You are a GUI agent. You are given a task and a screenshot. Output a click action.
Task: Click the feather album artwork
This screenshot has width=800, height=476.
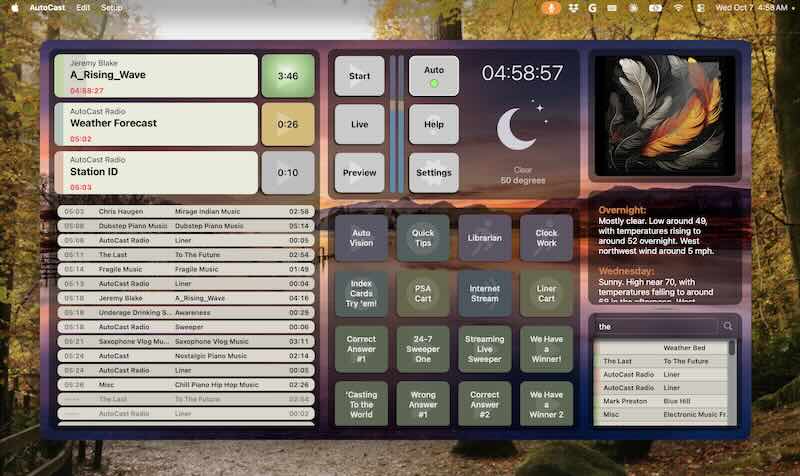click(665, 116)
